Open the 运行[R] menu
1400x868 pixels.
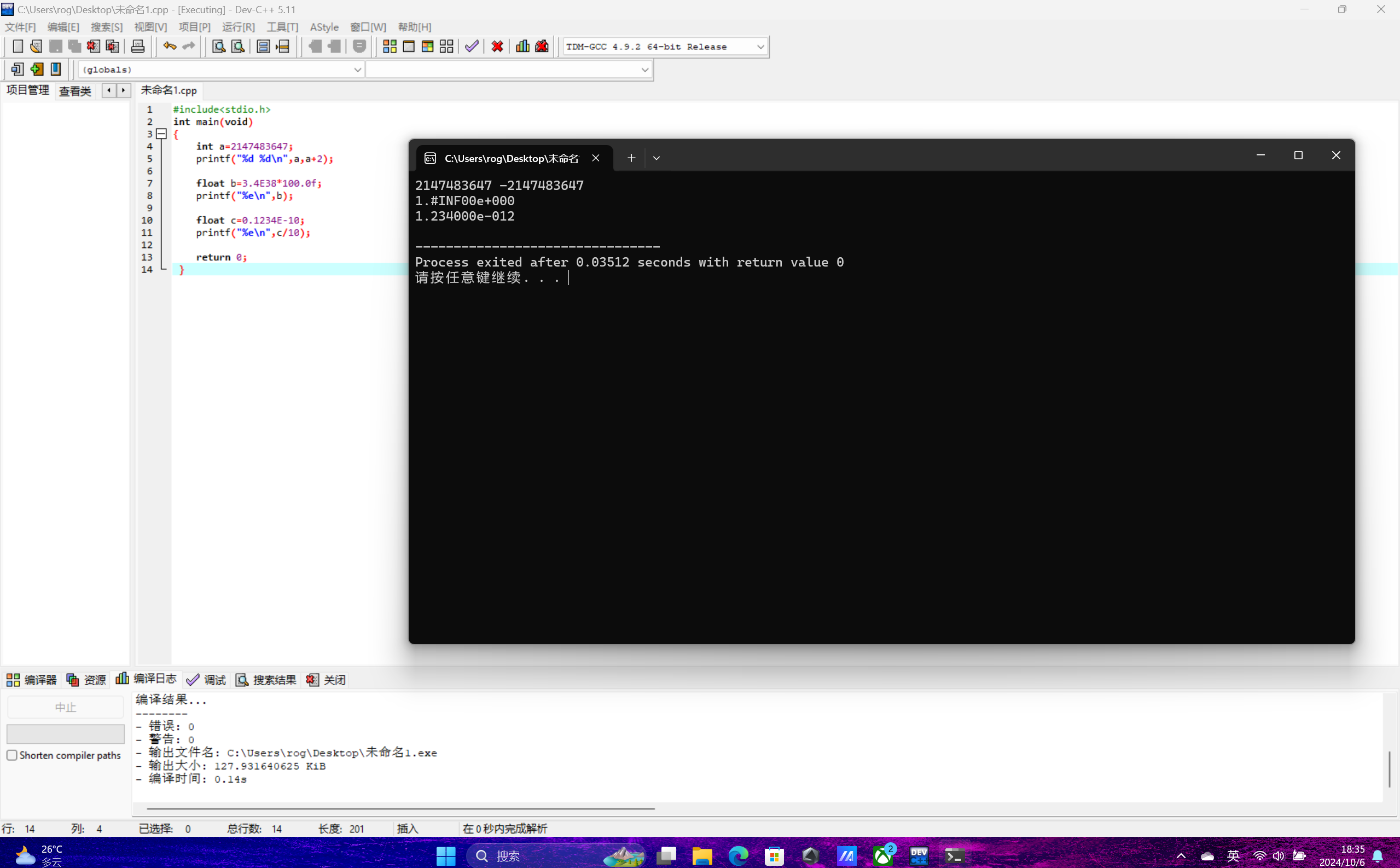pos(238,27)
